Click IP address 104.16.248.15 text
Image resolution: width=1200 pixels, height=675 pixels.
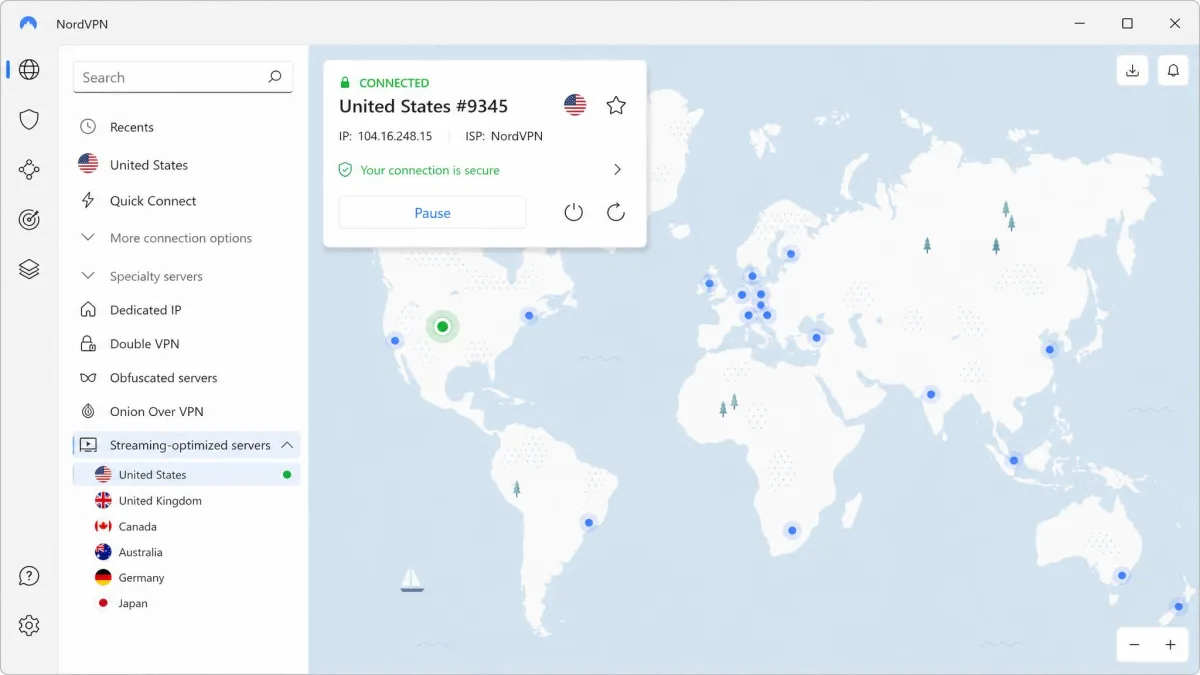[x=395, y=136]
